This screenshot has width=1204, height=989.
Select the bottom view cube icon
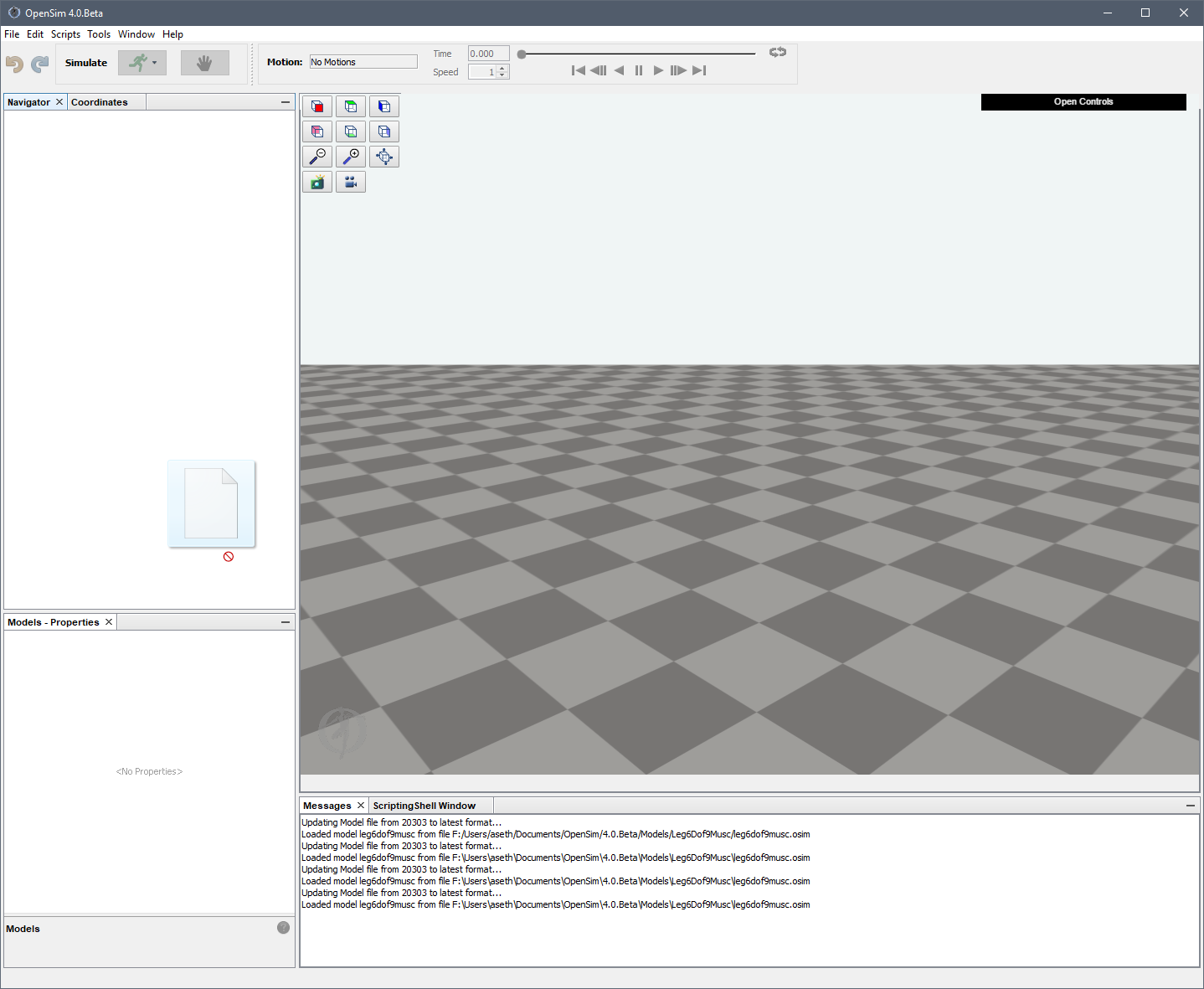[351, 131]
